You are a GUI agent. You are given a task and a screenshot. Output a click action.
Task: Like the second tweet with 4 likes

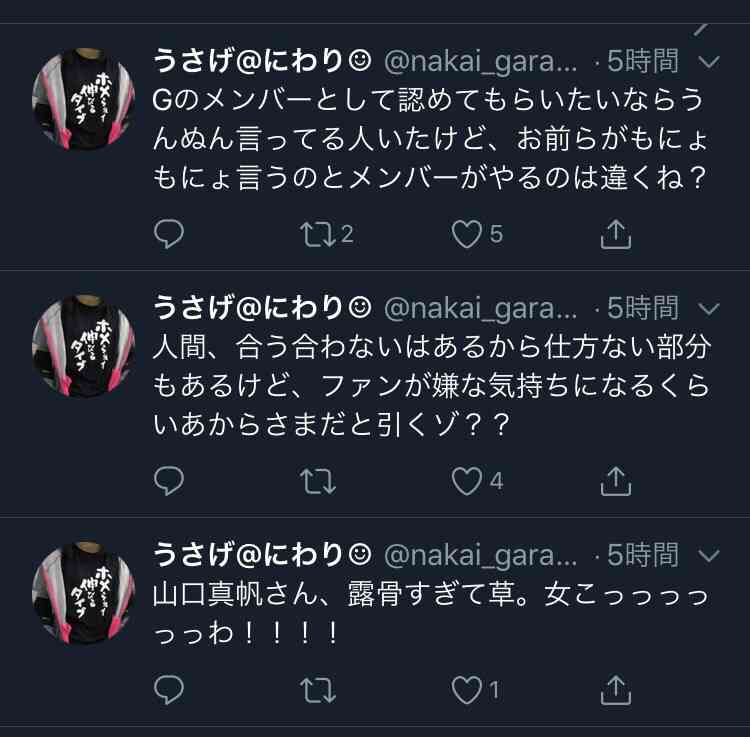point(467,481)
